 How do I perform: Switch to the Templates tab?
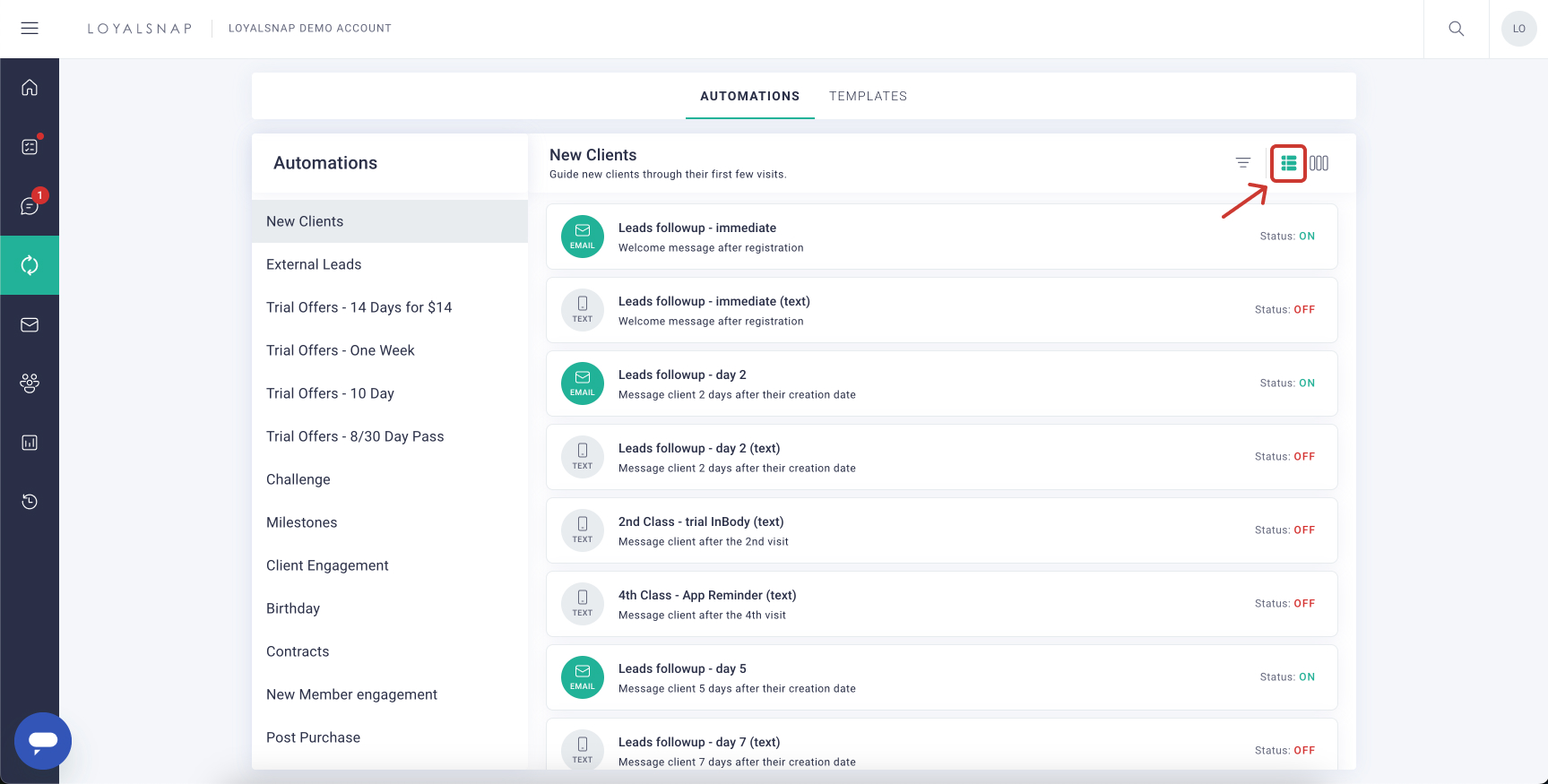click(x=868, y=96)
